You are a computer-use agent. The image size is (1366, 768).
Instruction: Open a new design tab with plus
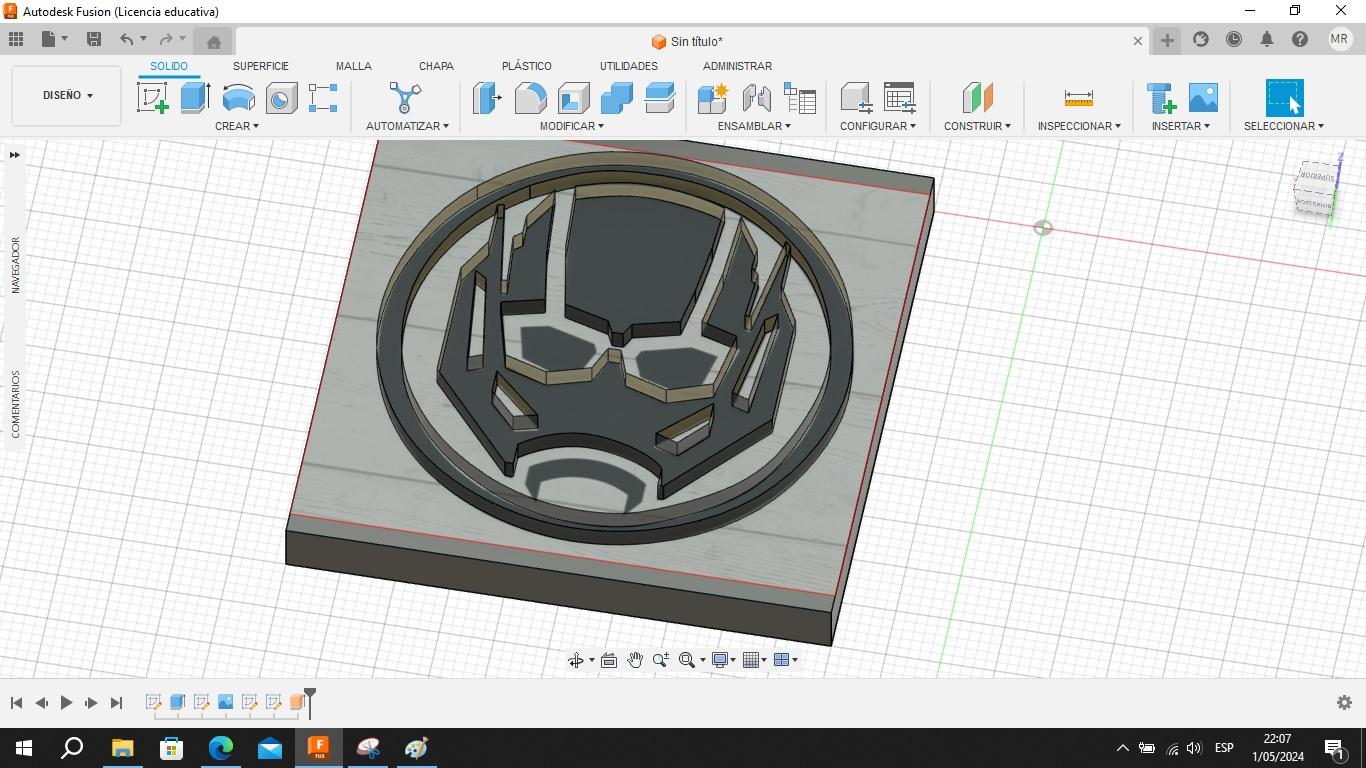pyautogui.click(x=1166, y=40)
